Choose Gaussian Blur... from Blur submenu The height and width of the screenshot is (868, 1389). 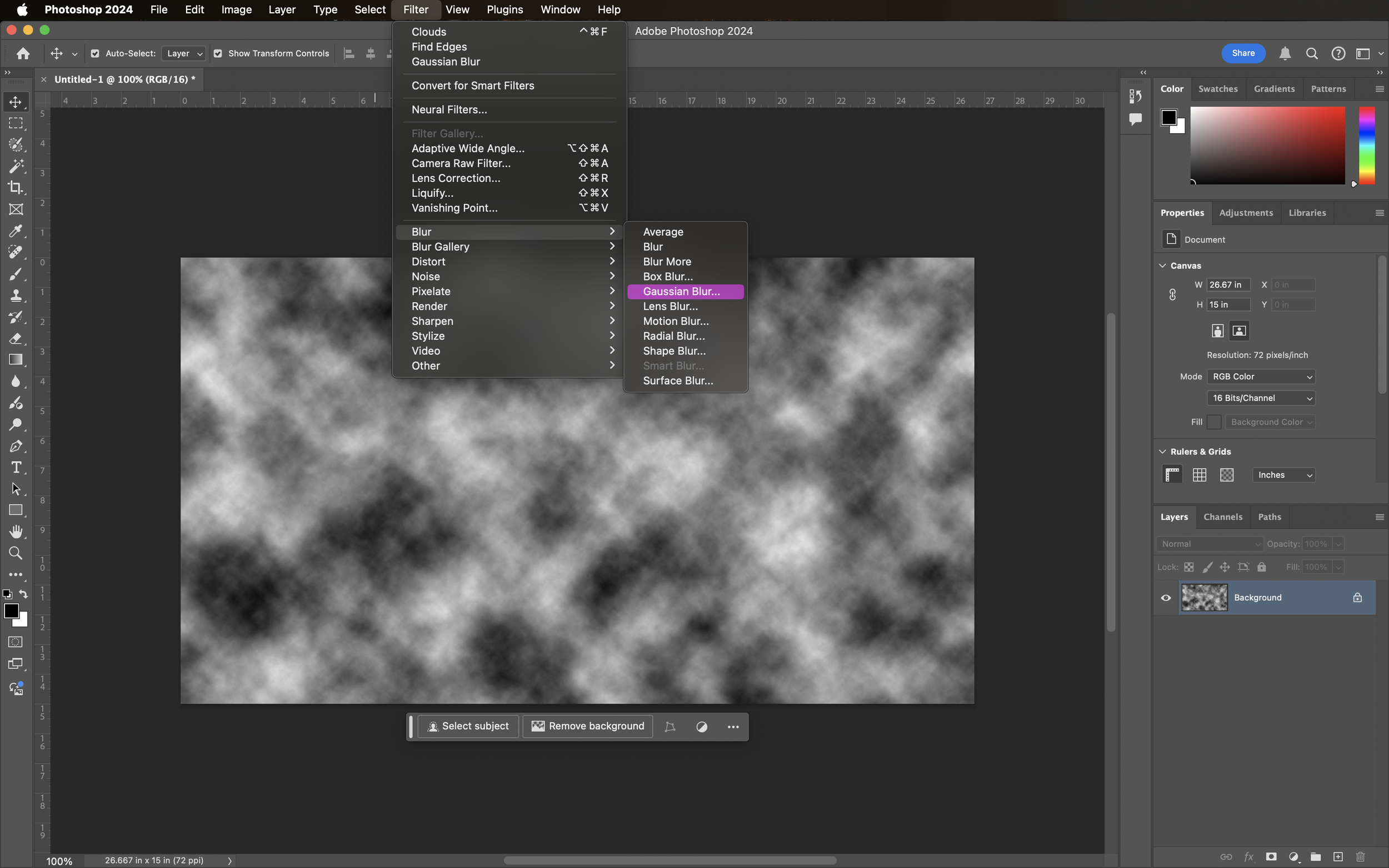click(681, 292)
